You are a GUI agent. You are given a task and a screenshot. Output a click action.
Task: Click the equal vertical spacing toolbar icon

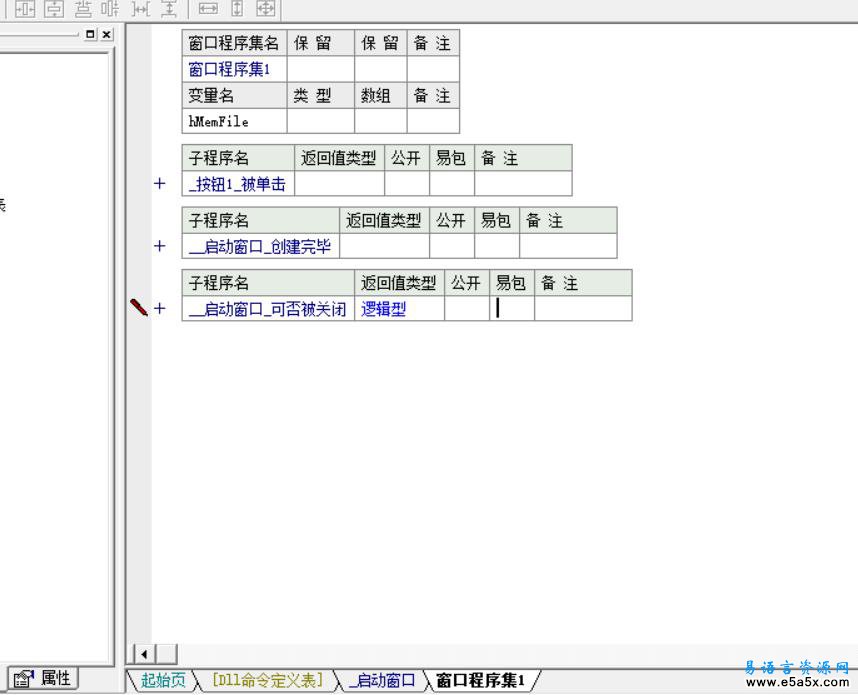click(x=169, y=9)
